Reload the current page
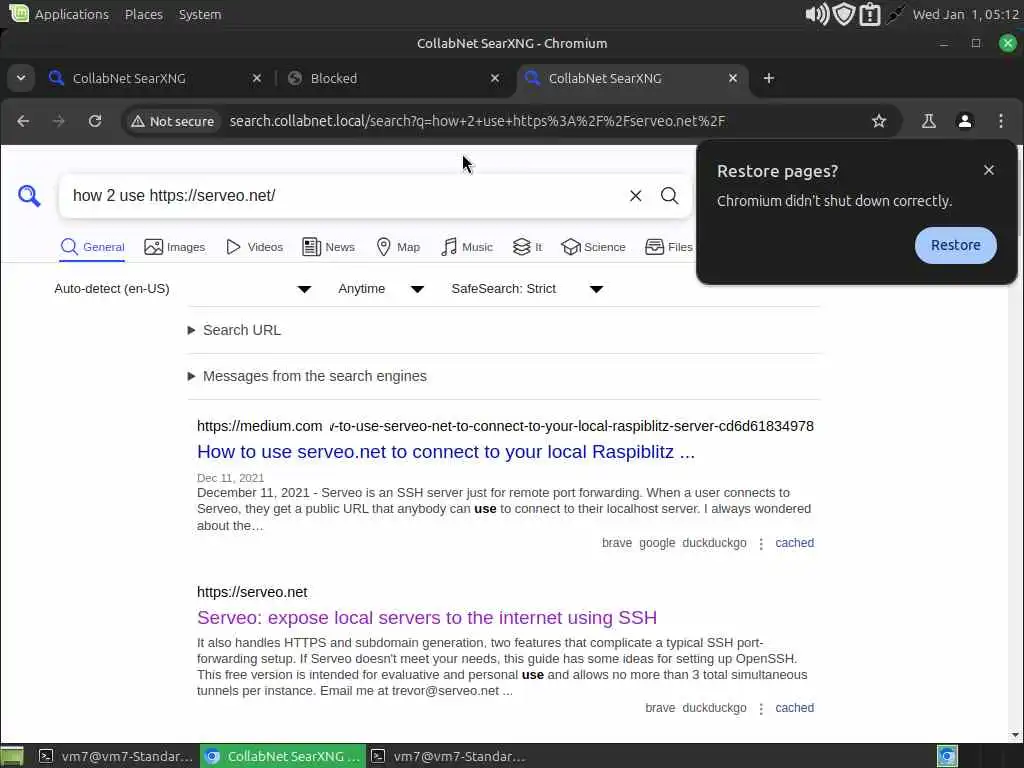 coord(95,121)
